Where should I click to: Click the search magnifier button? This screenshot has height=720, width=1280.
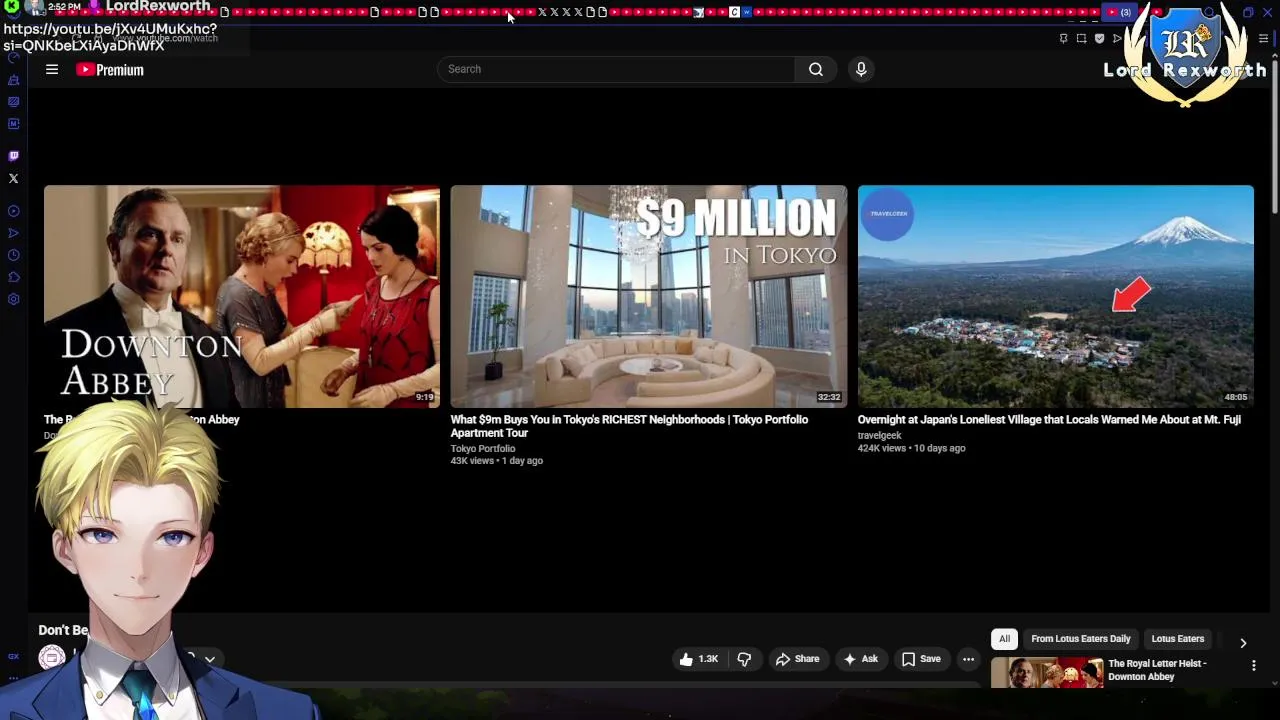[x=816, y=69]
